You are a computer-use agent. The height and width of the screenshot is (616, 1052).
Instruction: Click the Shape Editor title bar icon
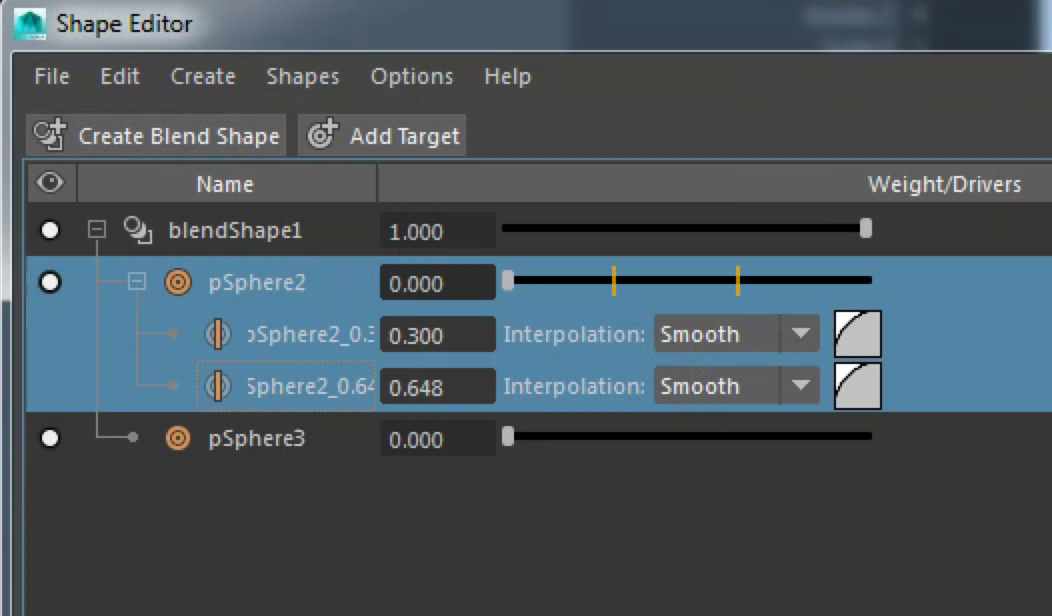point(31,23)
